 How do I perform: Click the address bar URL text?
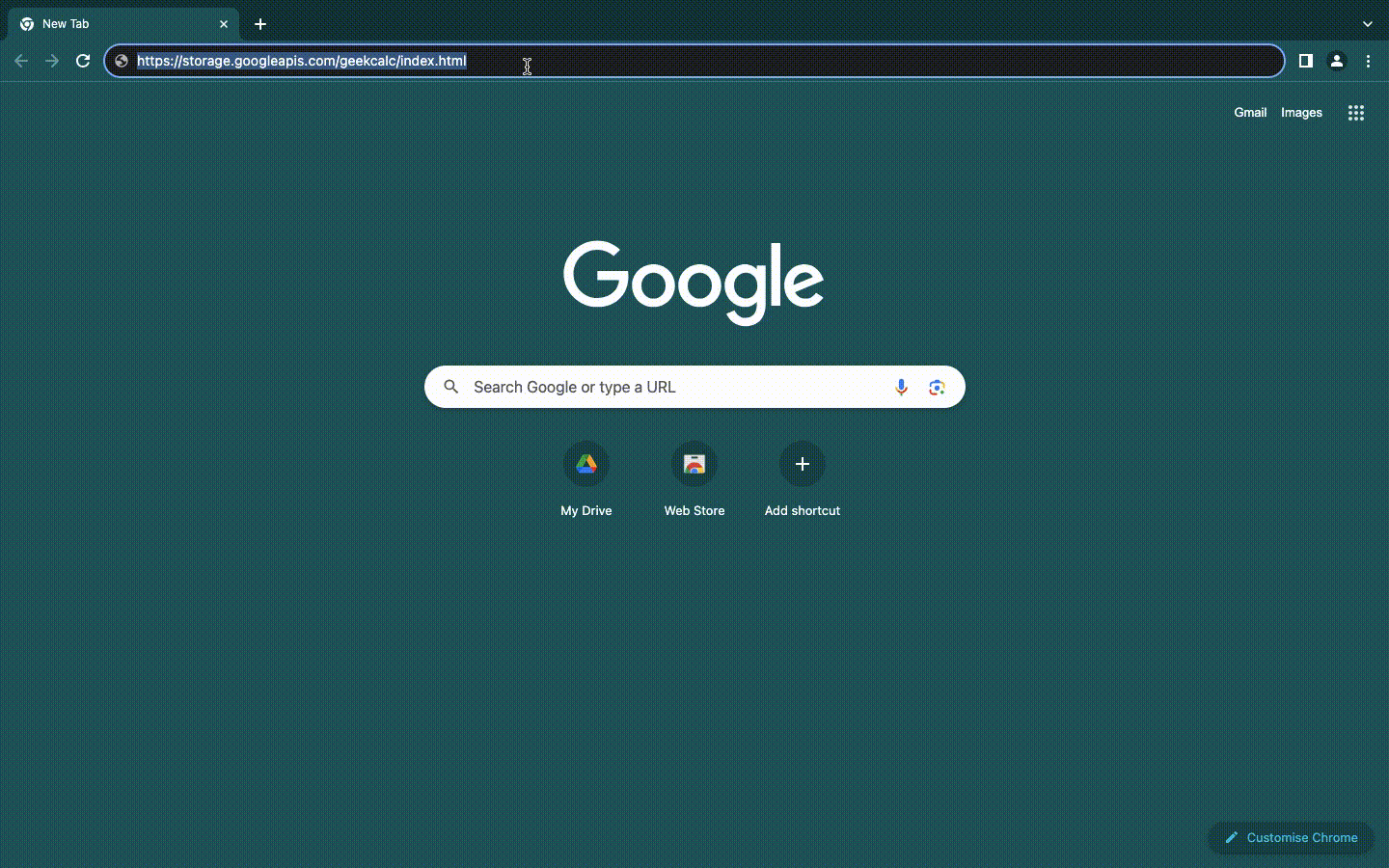pos(302,61)
